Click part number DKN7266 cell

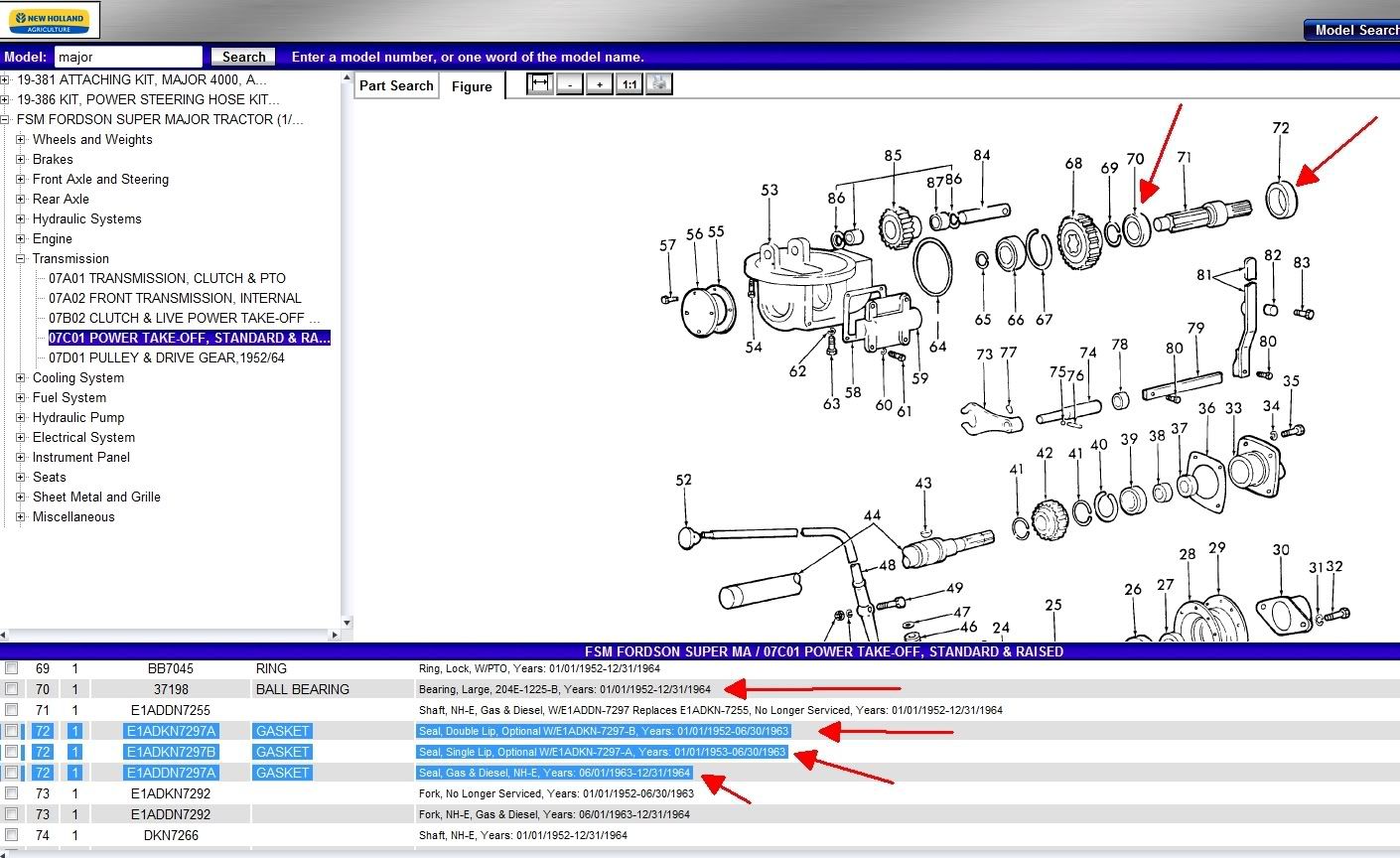point(171,835)
